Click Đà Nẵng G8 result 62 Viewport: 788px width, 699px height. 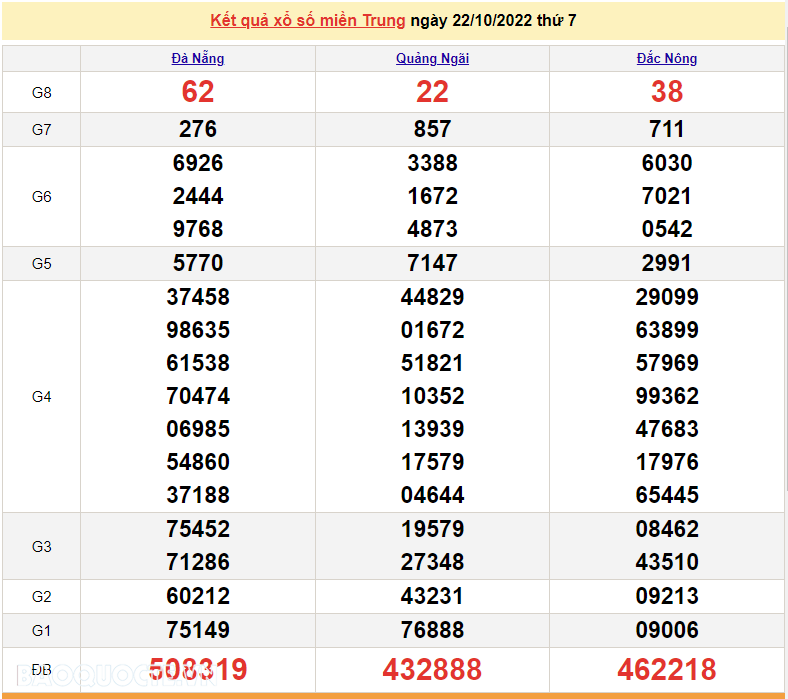click(198, 92)
